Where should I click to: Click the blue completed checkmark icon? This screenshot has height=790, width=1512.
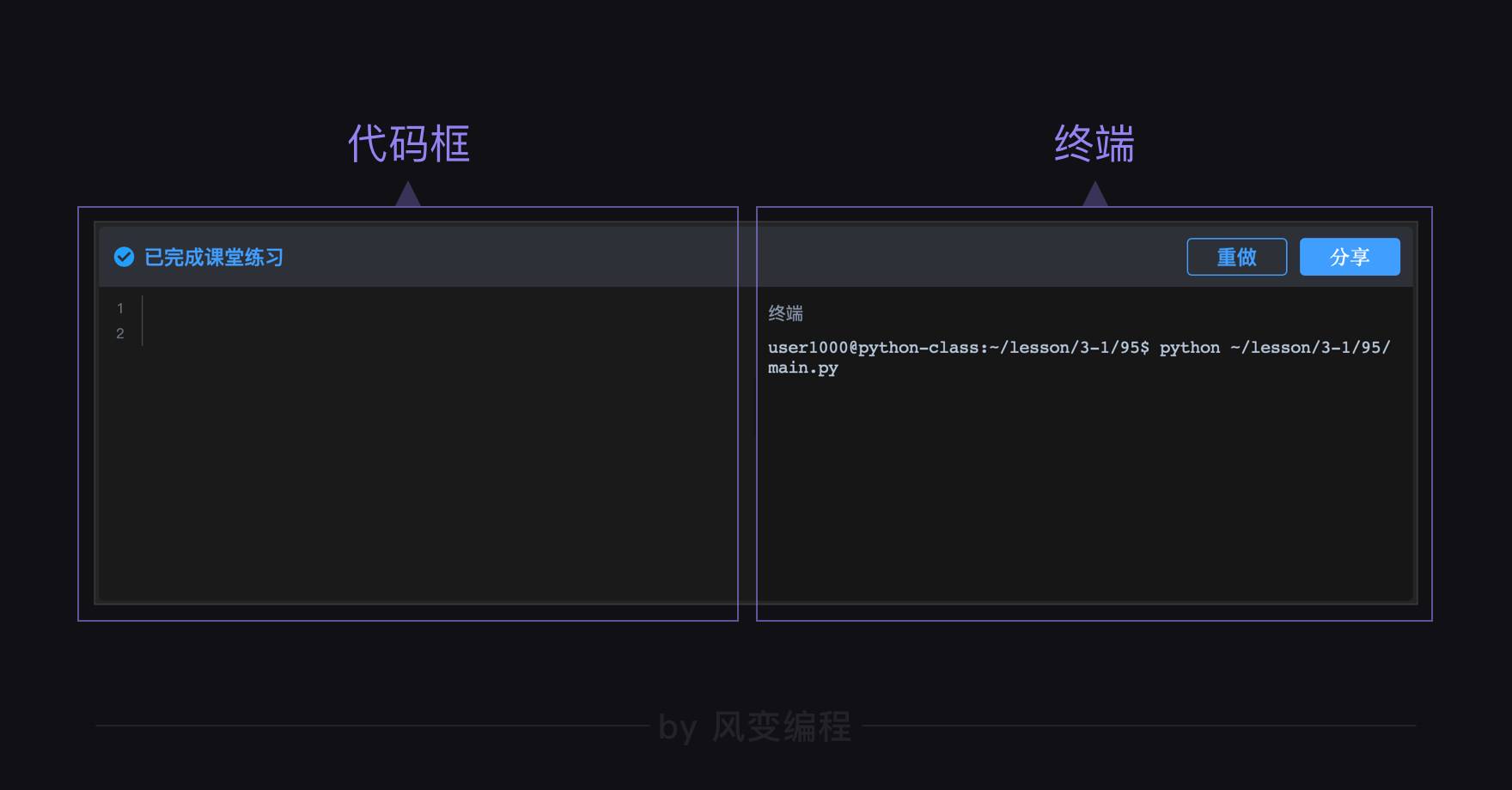[124, 257]
